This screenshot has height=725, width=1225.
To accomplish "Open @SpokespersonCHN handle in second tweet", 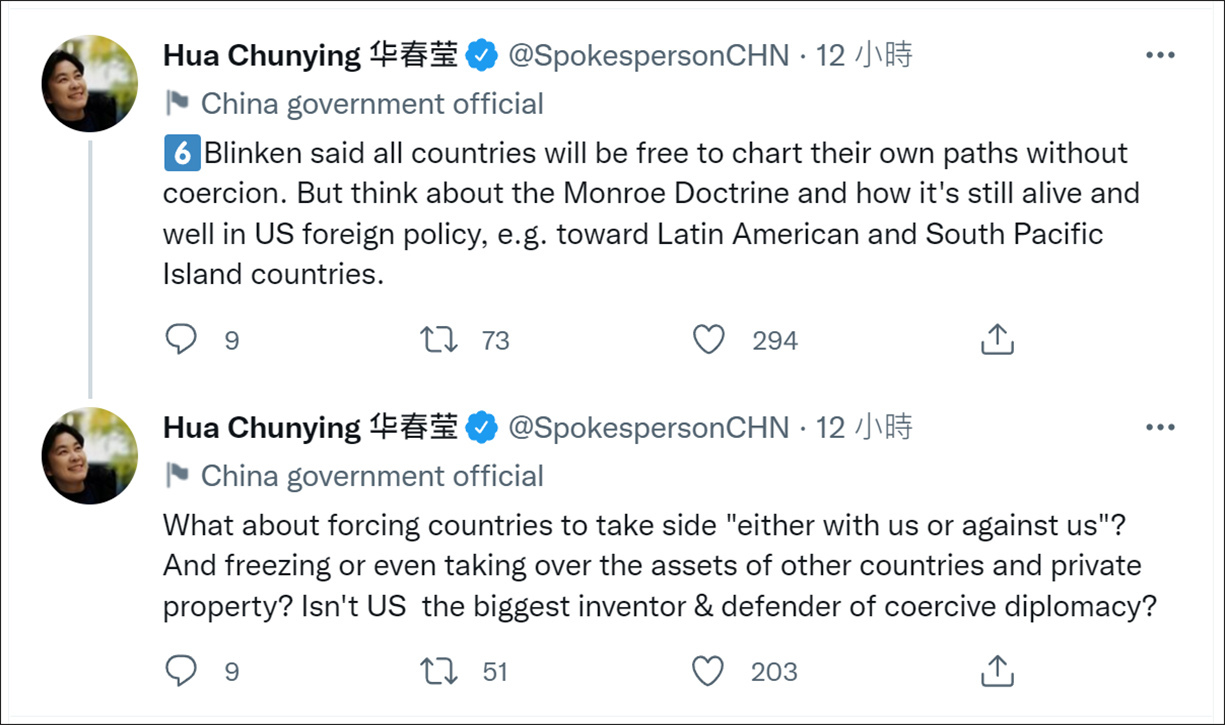I will [x=648, y=428].
